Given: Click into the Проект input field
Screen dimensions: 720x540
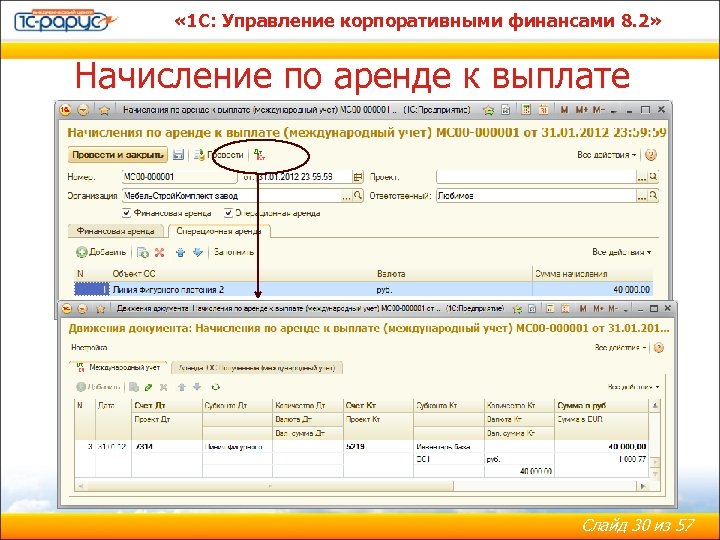Looking at the screenshot, I should (x=536, y=176).
